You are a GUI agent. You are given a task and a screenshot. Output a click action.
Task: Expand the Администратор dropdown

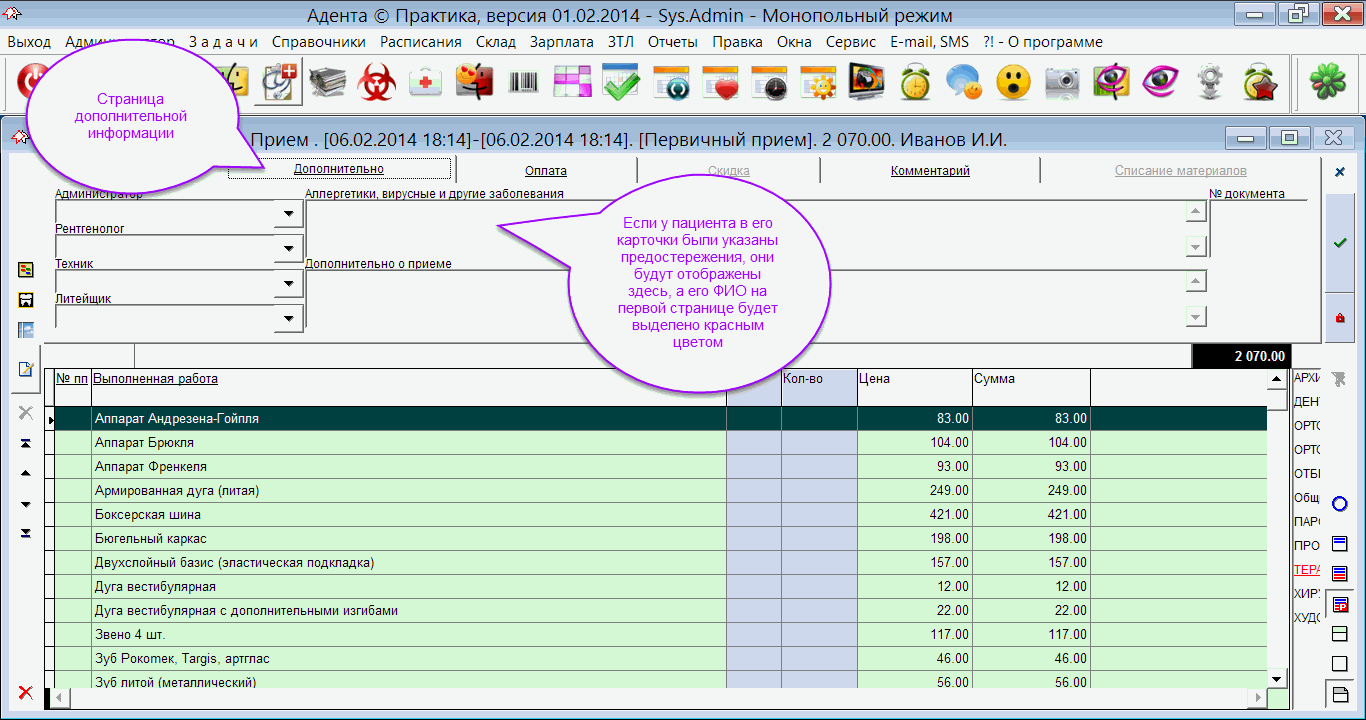click(289, 213)
